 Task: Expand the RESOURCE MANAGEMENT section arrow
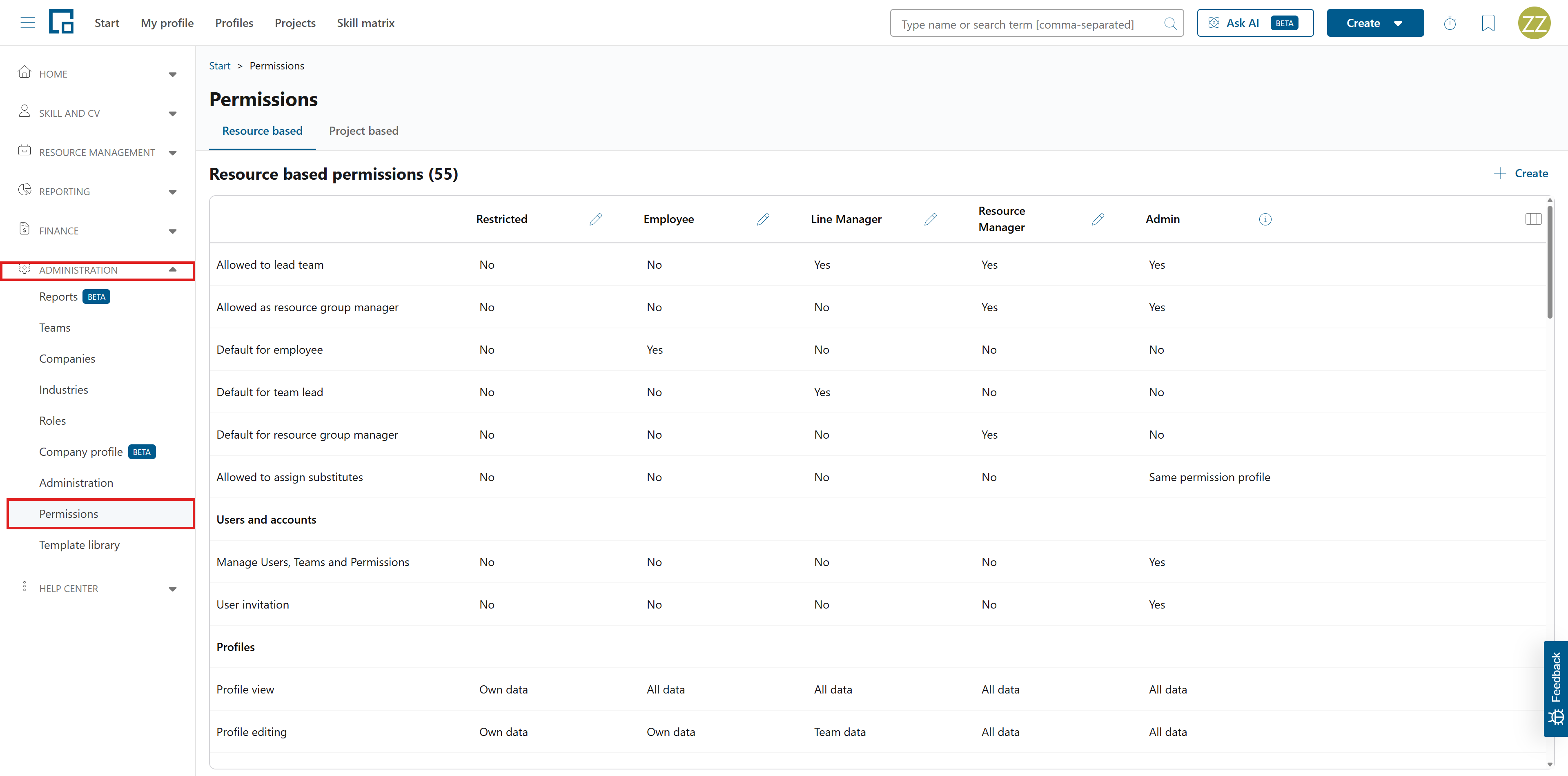point(173,153)
